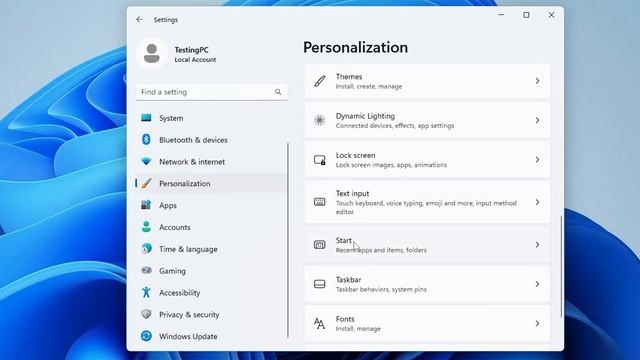Click the Lock screen icon
640x360 pixels.
[320, 160]
